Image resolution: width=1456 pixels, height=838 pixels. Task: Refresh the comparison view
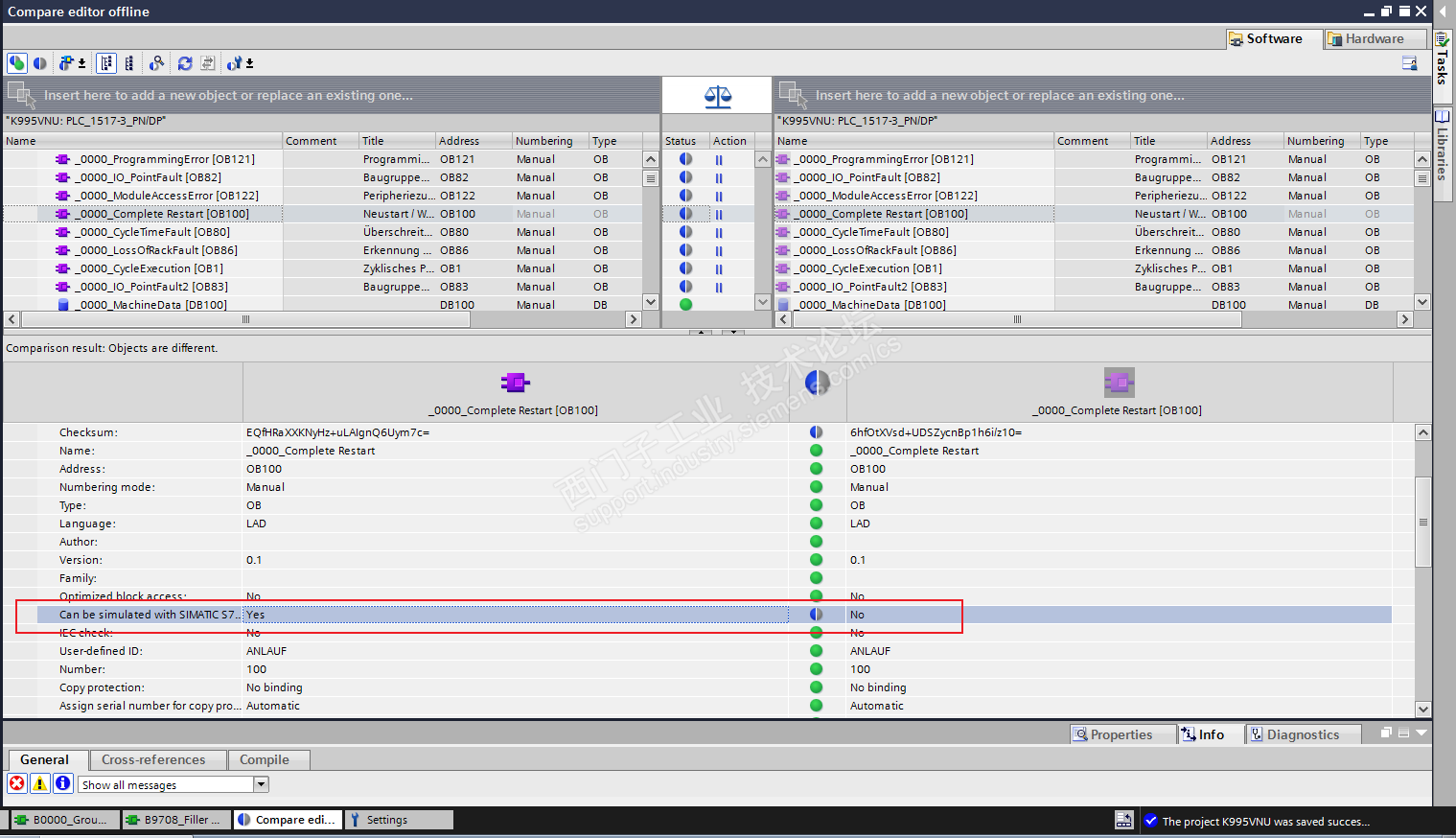tap(185, 63)
